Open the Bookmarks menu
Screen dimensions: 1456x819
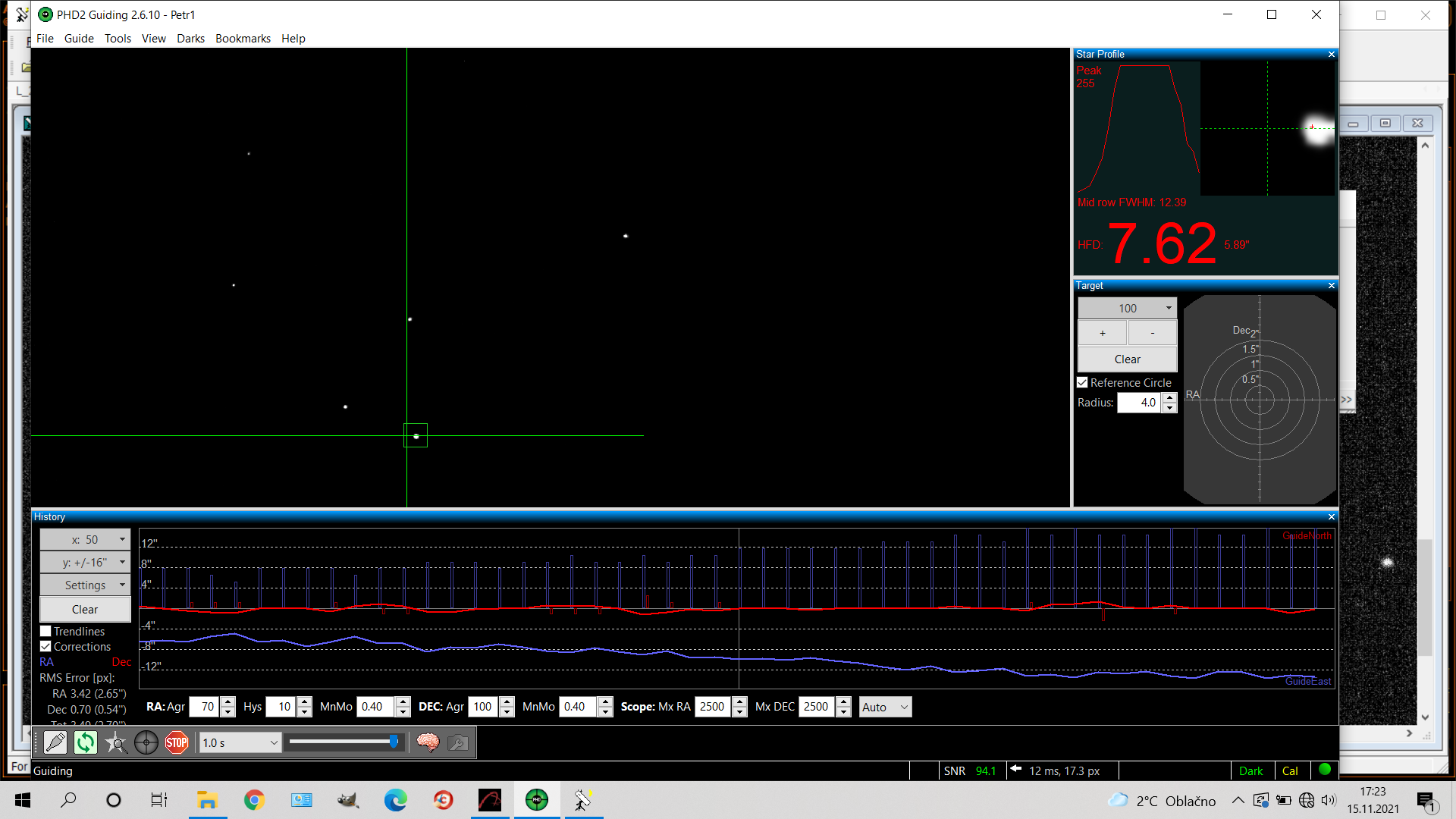(x=243, y=39)
